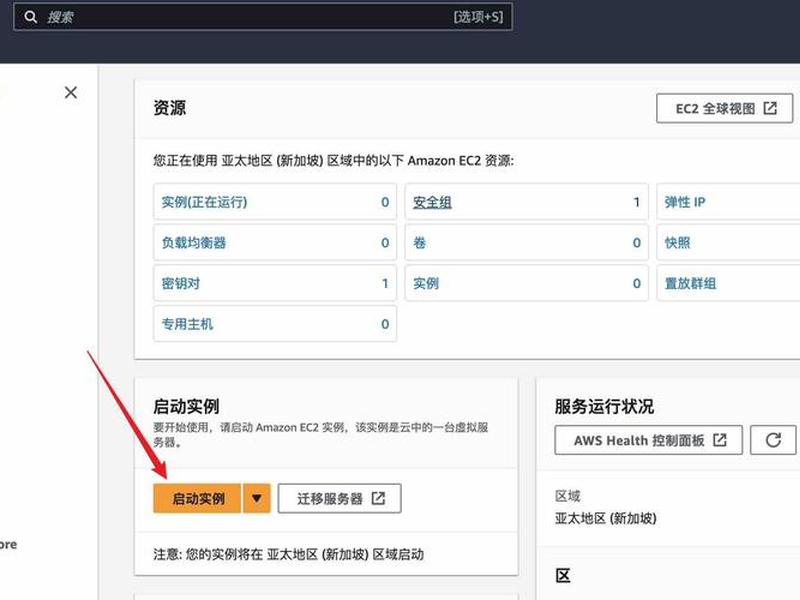Click the orange 启动实例 button
This screenshot has height=600, width=800.
(197, 498)
